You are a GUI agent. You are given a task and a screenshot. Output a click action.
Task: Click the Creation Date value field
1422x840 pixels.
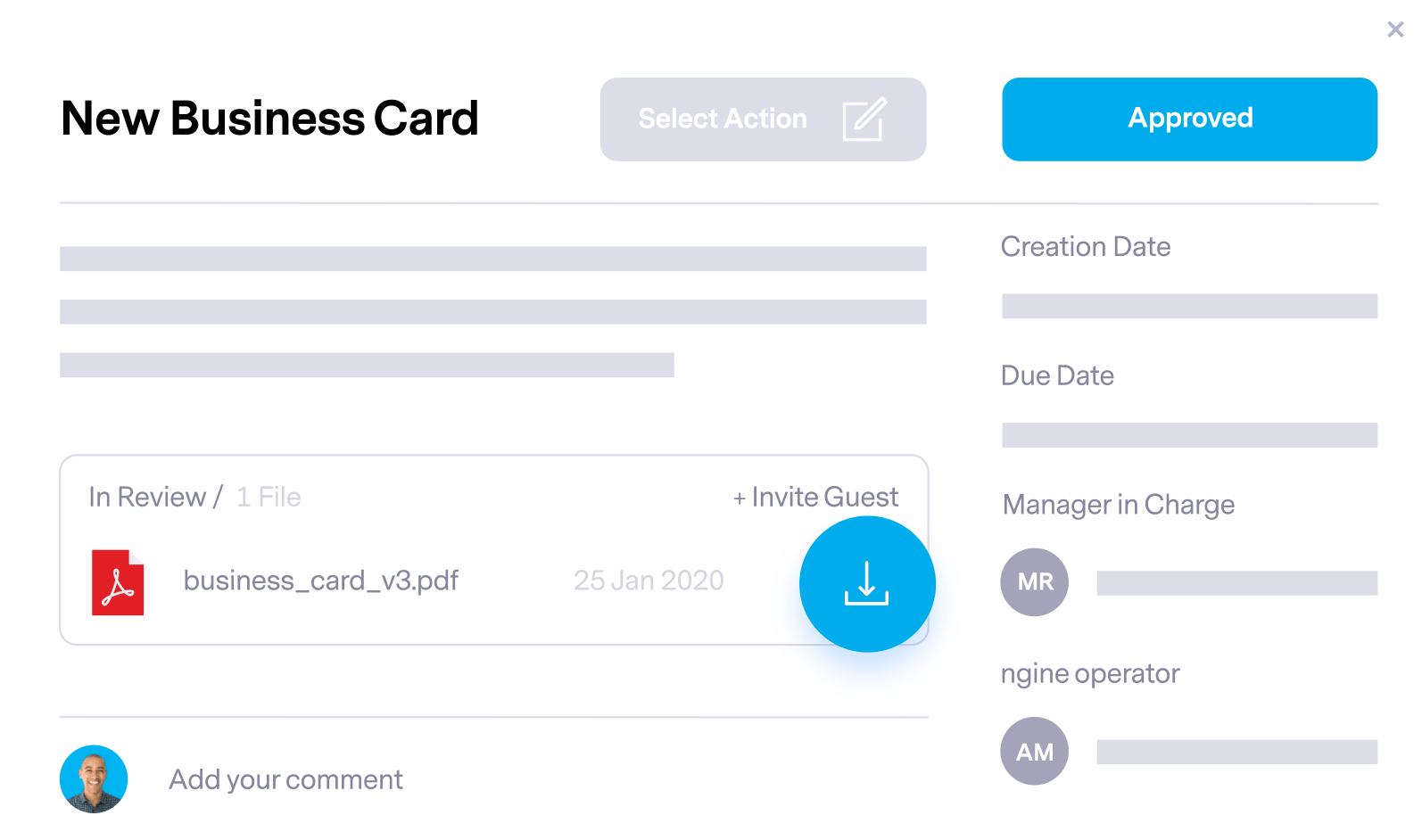(x=1189, y=306)
